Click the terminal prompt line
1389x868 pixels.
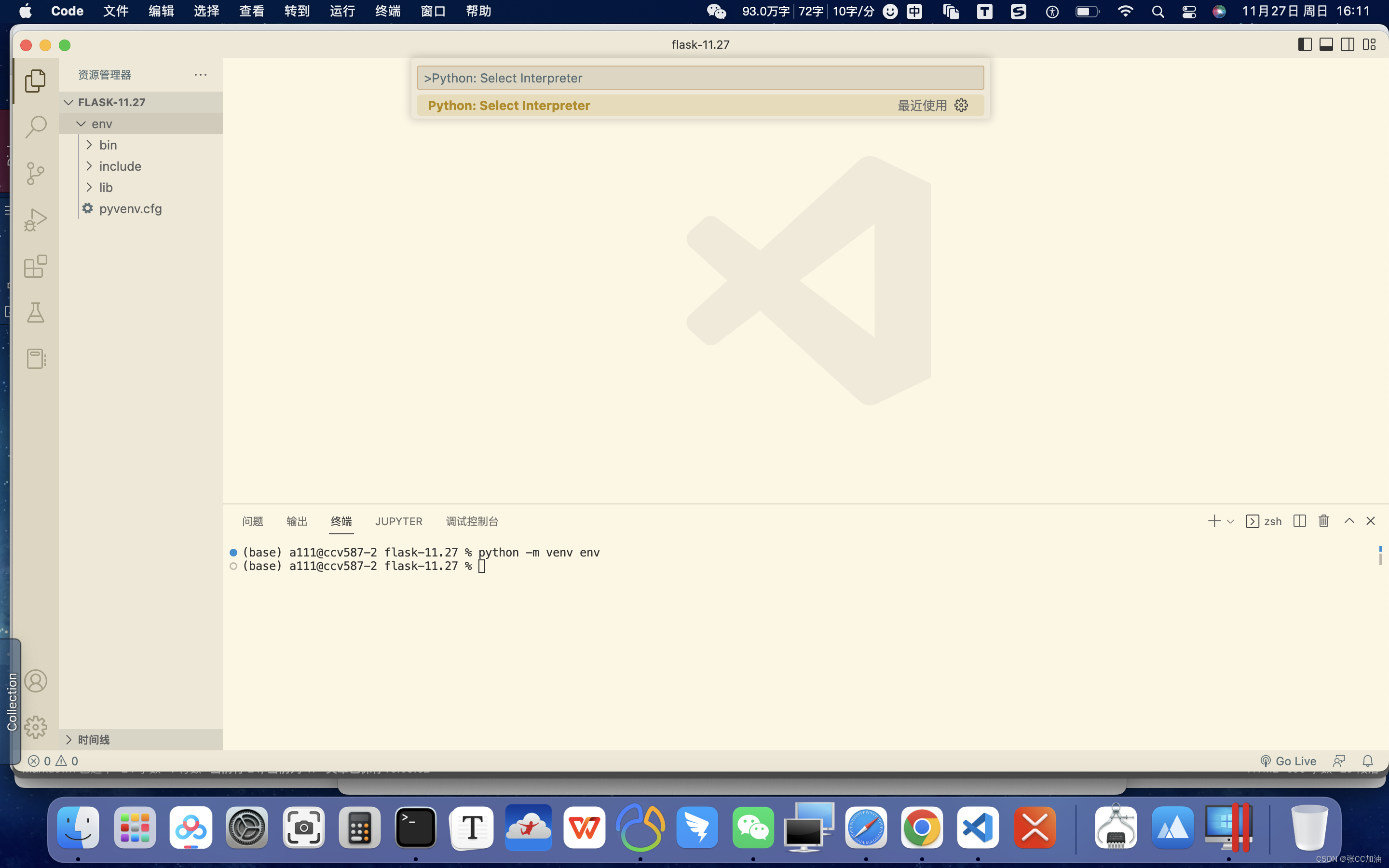tap(364, 566)
